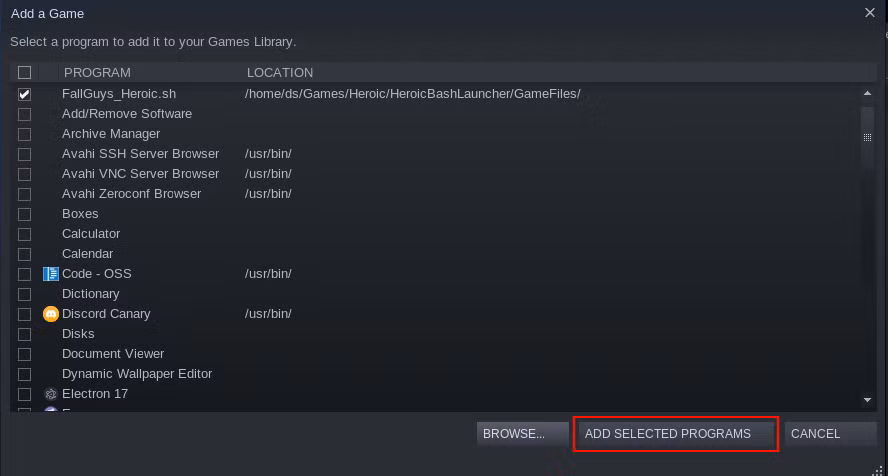The image size is (888, 476).
Task: Click the Code - OSS app icon
Action: pyautogui.click(x=50, y=274)
